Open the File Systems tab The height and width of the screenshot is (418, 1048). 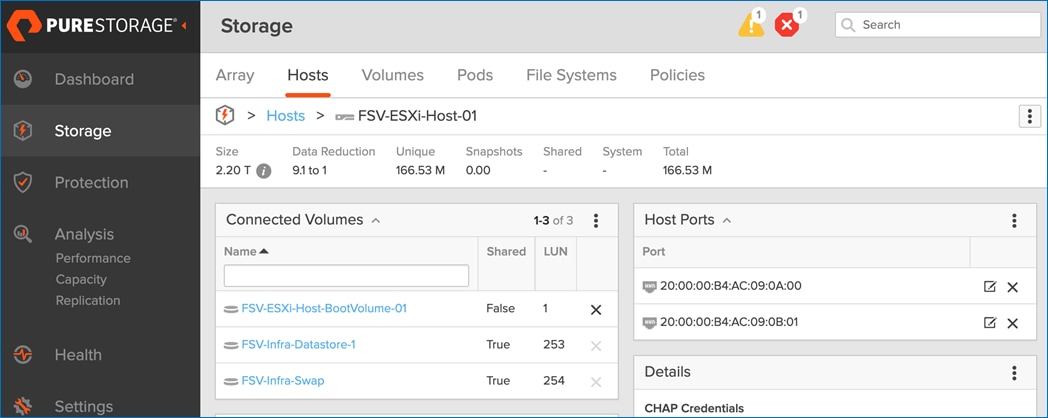571,75
